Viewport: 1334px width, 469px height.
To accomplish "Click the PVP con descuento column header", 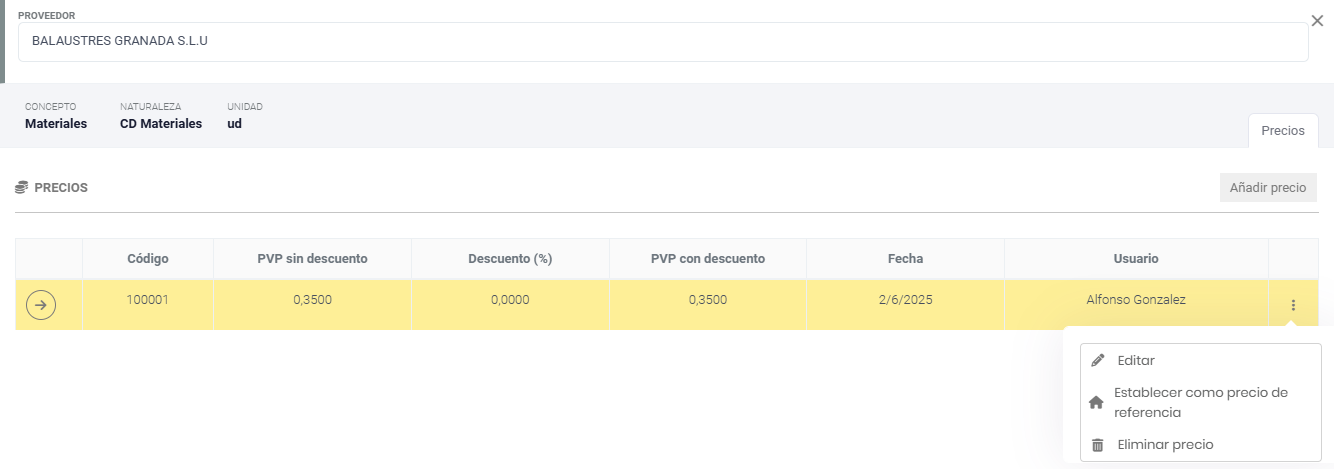I will coord(707,258).
